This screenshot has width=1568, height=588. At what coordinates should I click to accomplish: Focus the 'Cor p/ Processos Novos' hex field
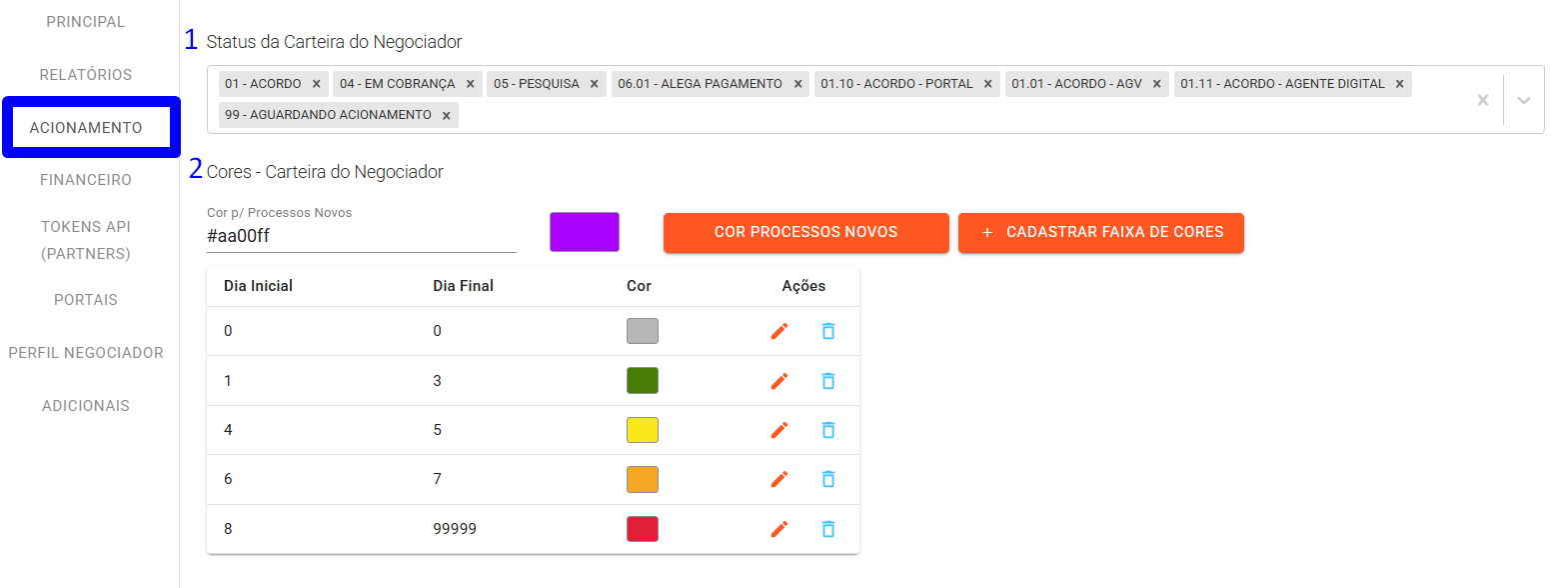361,236
